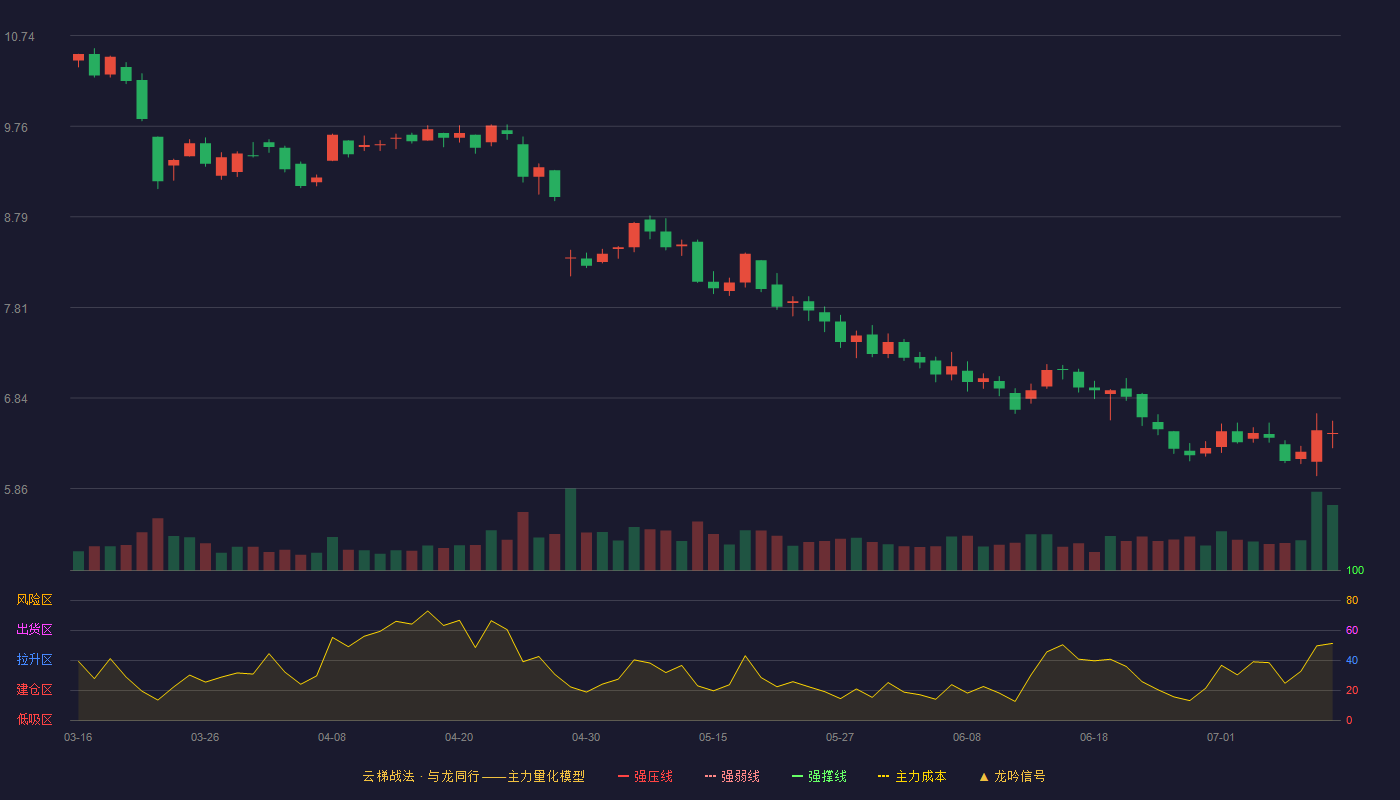Click the 03-16 date axis label

[78, 737]
